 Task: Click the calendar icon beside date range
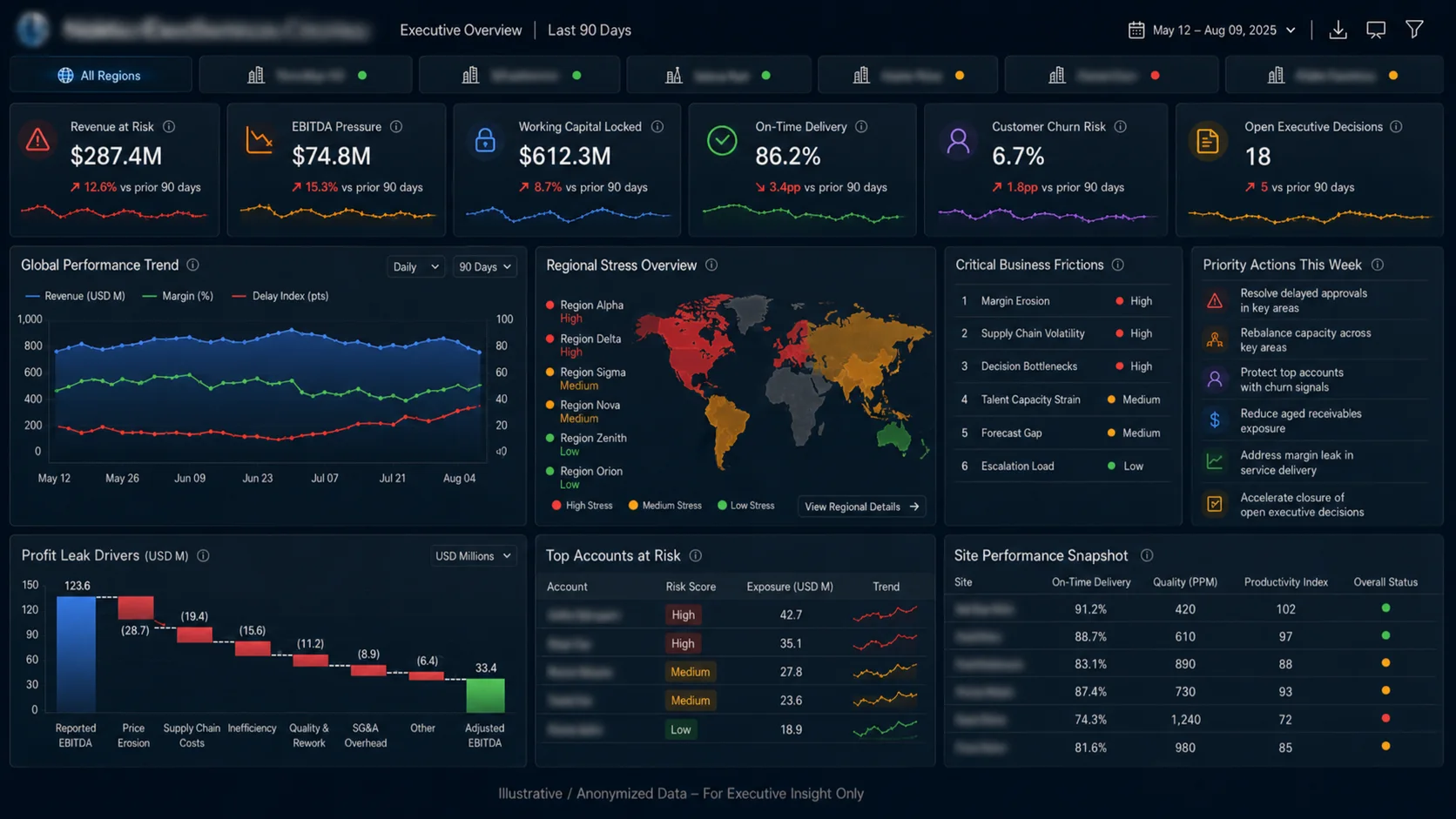pos(1136,30)
